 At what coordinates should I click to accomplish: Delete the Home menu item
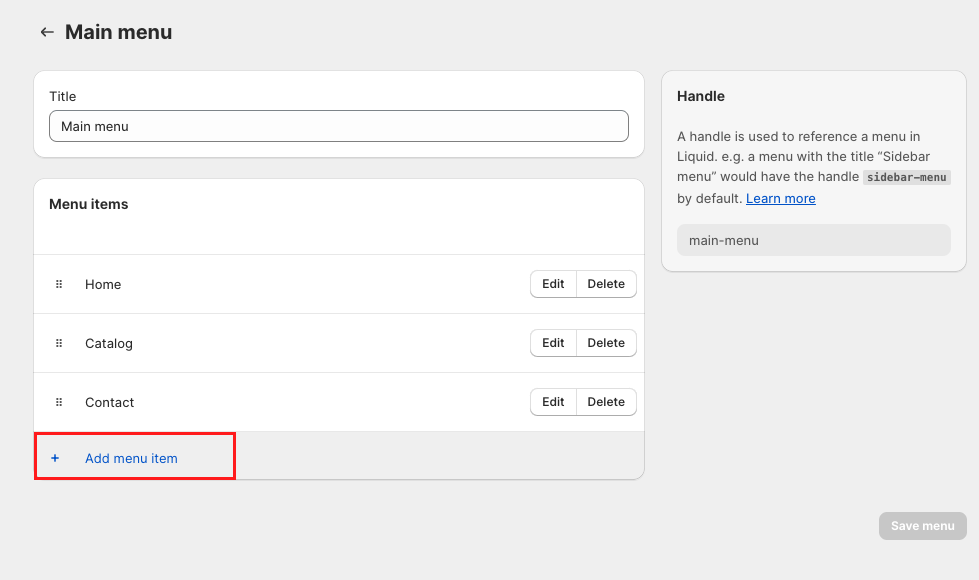(606, 284)
